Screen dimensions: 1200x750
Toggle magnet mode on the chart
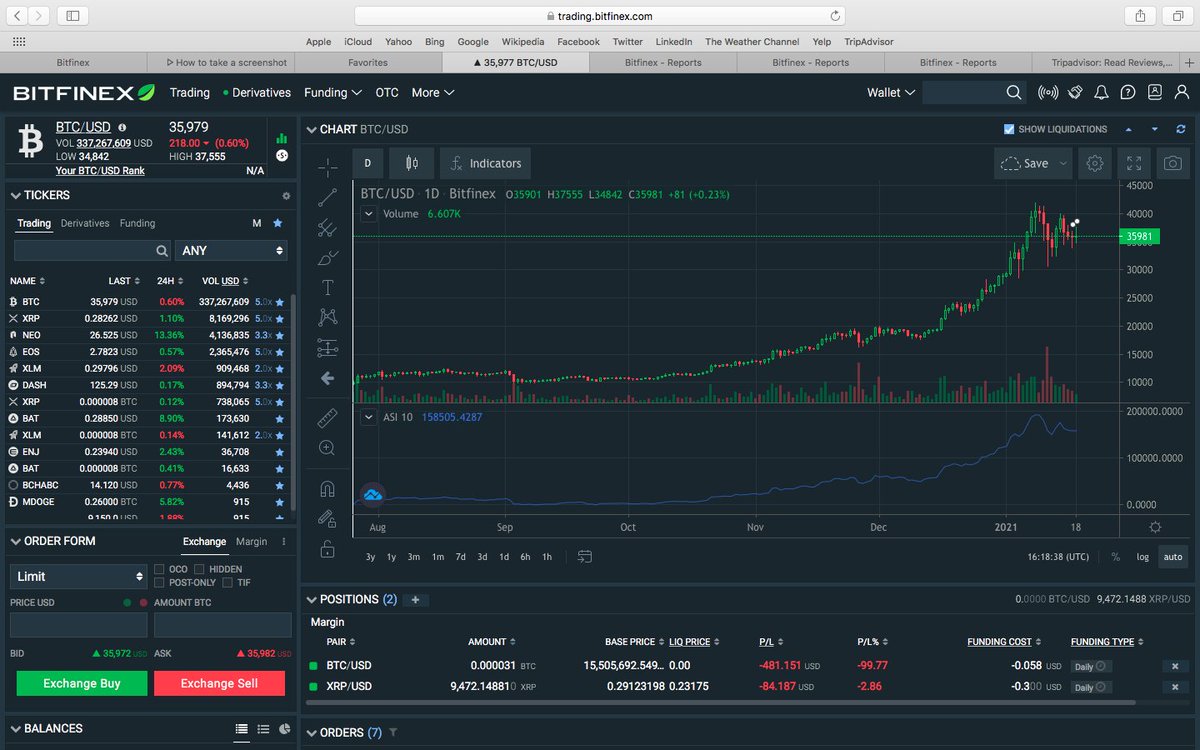(x=327, y=489)
